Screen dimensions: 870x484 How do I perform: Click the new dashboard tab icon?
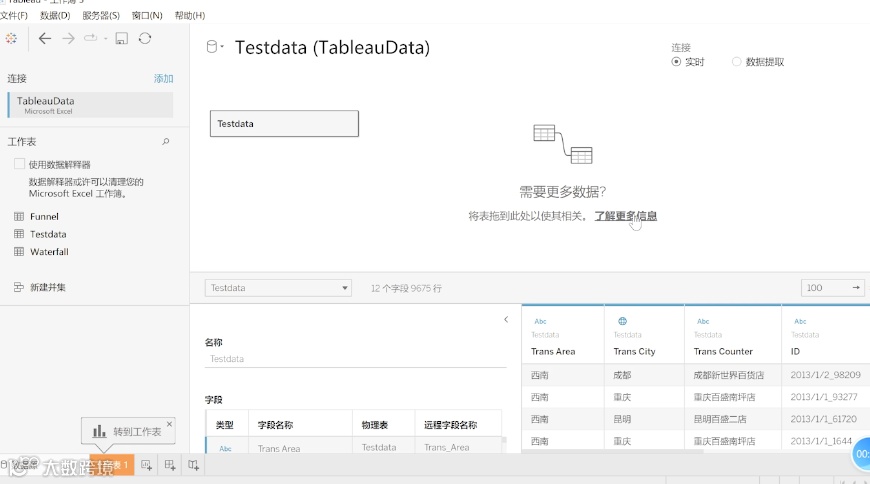click(x=170, y=465)
